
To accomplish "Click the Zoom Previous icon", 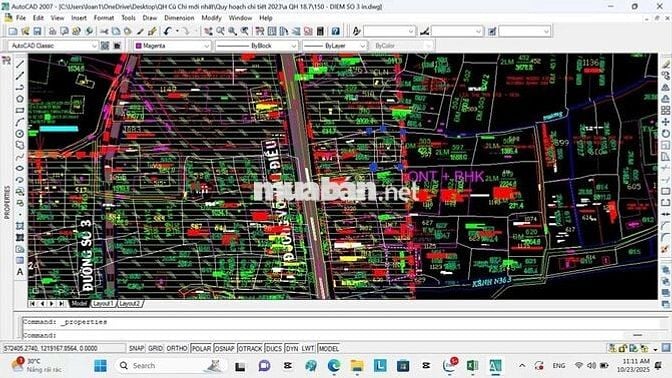I will point(244,31).
